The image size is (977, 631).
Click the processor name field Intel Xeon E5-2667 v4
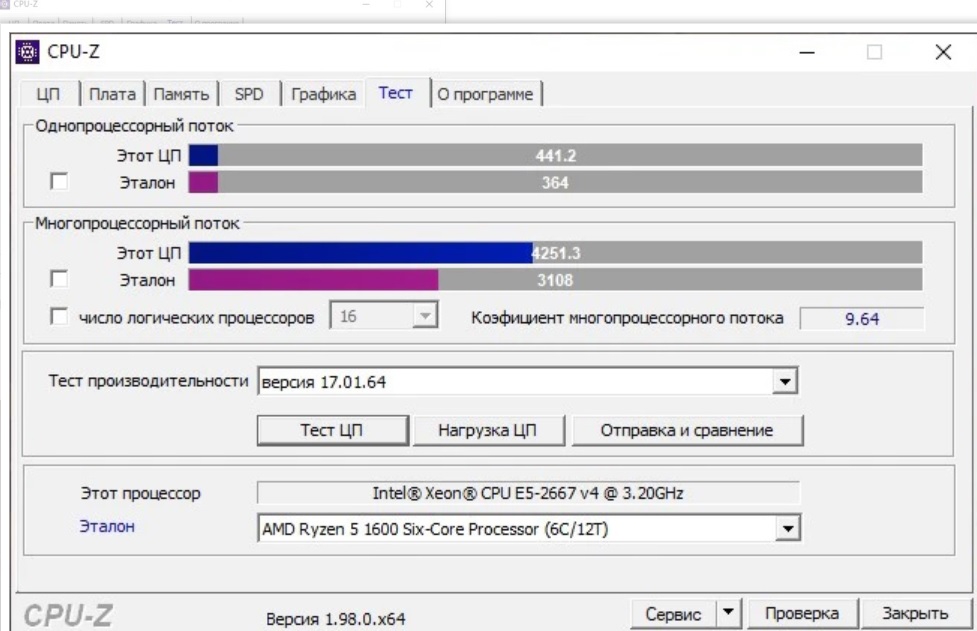[x=528, y=493]
